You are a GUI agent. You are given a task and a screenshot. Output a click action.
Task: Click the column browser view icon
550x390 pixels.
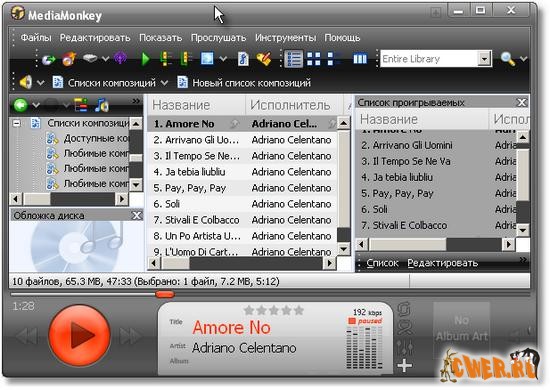coord(360,59)
